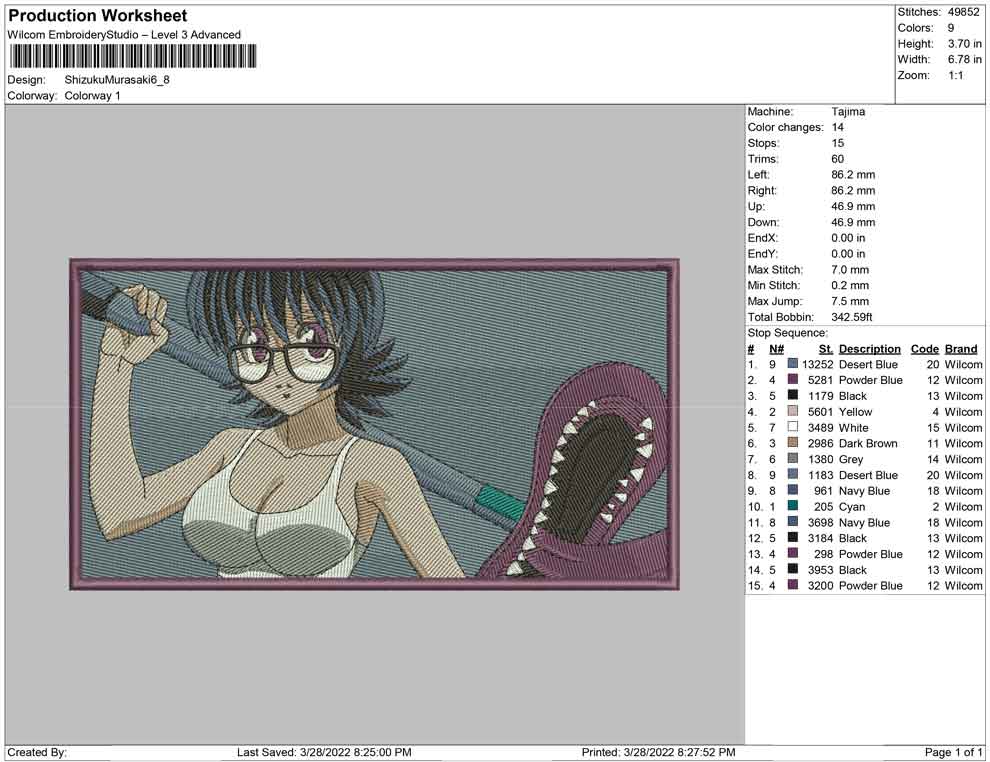This screenshot has width=990, height=762.
Task: Click the Black swatch in stop row 3
Action: click(x=792, y=395)
